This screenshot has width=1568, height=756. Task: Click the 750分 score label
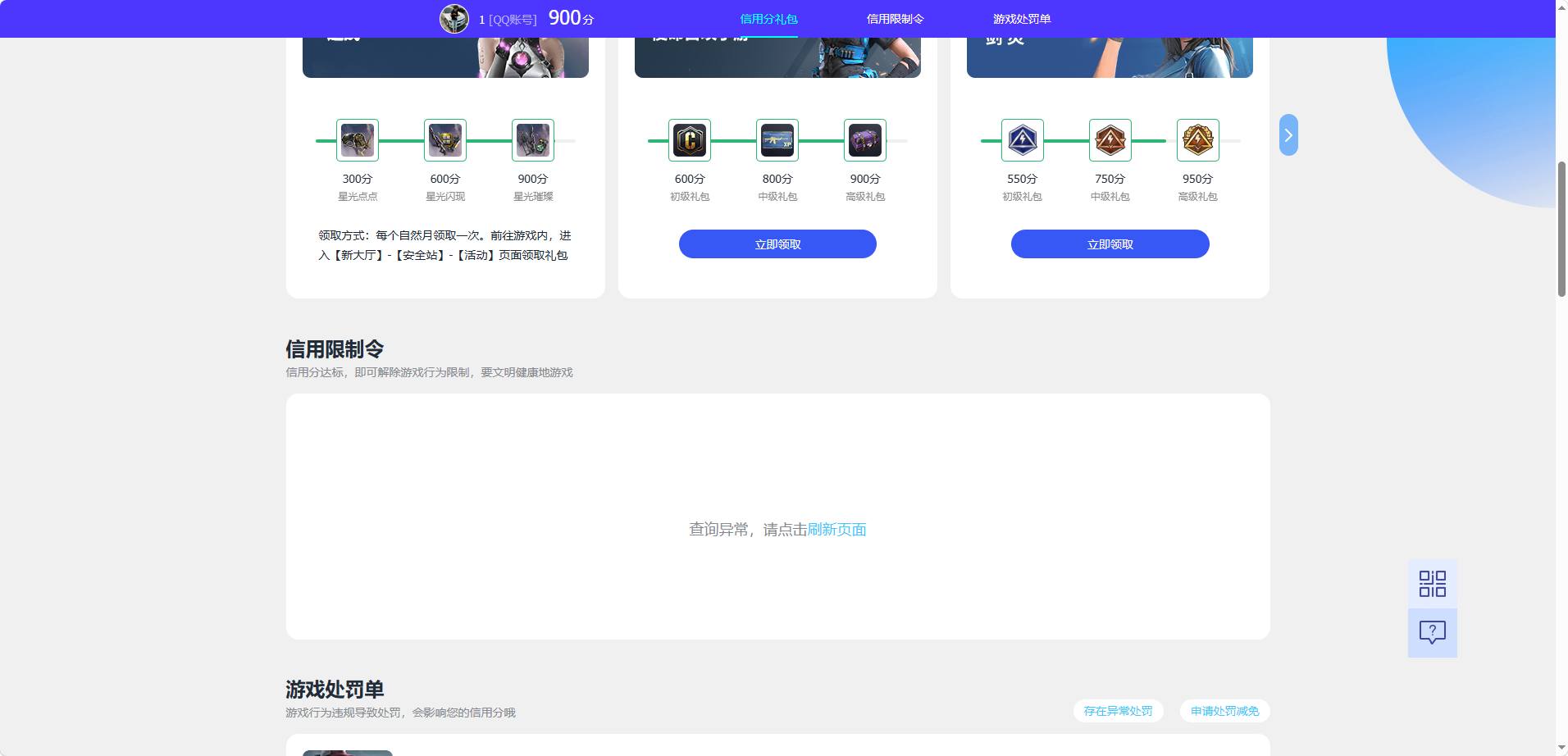tap(1110, 179)
